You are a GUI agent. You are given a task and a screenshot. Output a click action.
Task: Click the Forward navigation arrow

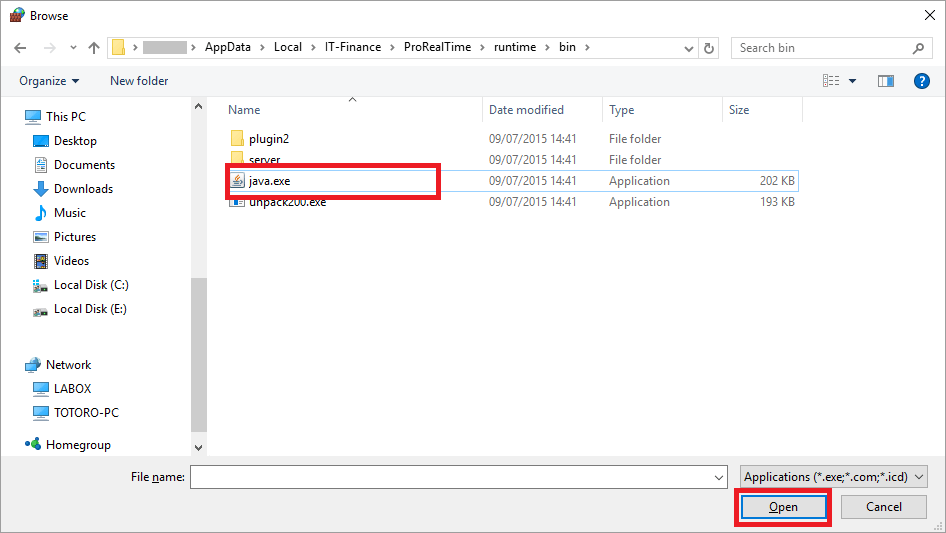click(x=49, y=48)
